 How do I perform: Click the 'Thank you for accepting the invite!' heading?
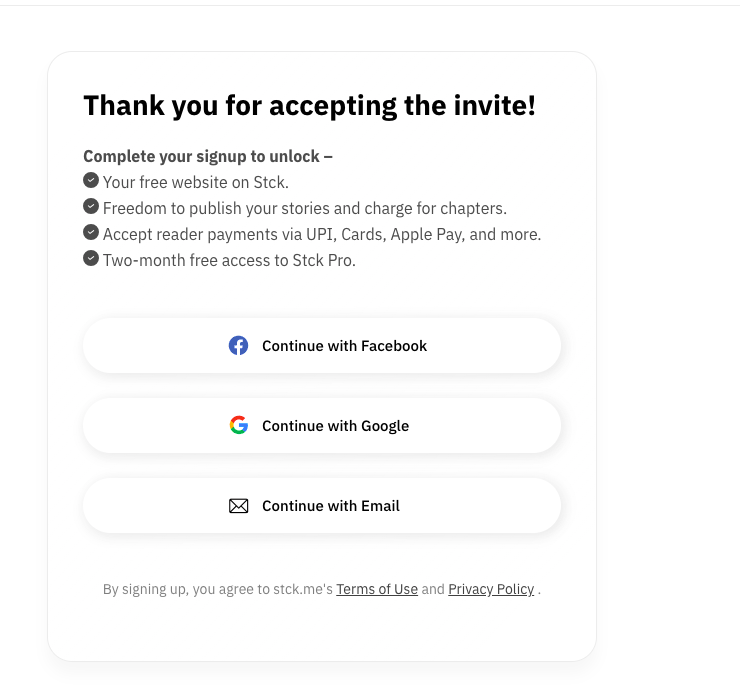pos(310,105)
